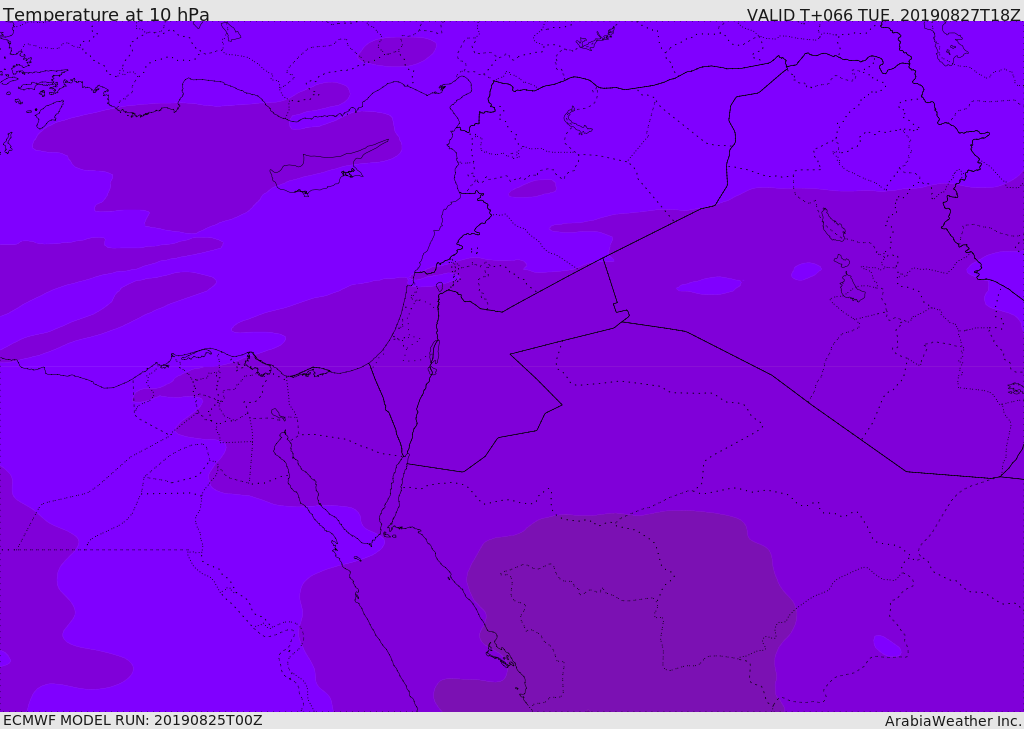
Task: Click the 'Temperature at 10 hPa' title text
Action: 106,14
